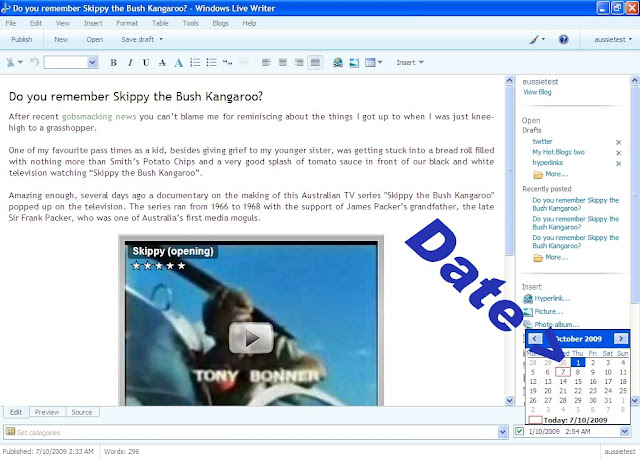Align text right
Image resolution: width=640 pixels, height=459 pixels.
(x=299, y=62)
